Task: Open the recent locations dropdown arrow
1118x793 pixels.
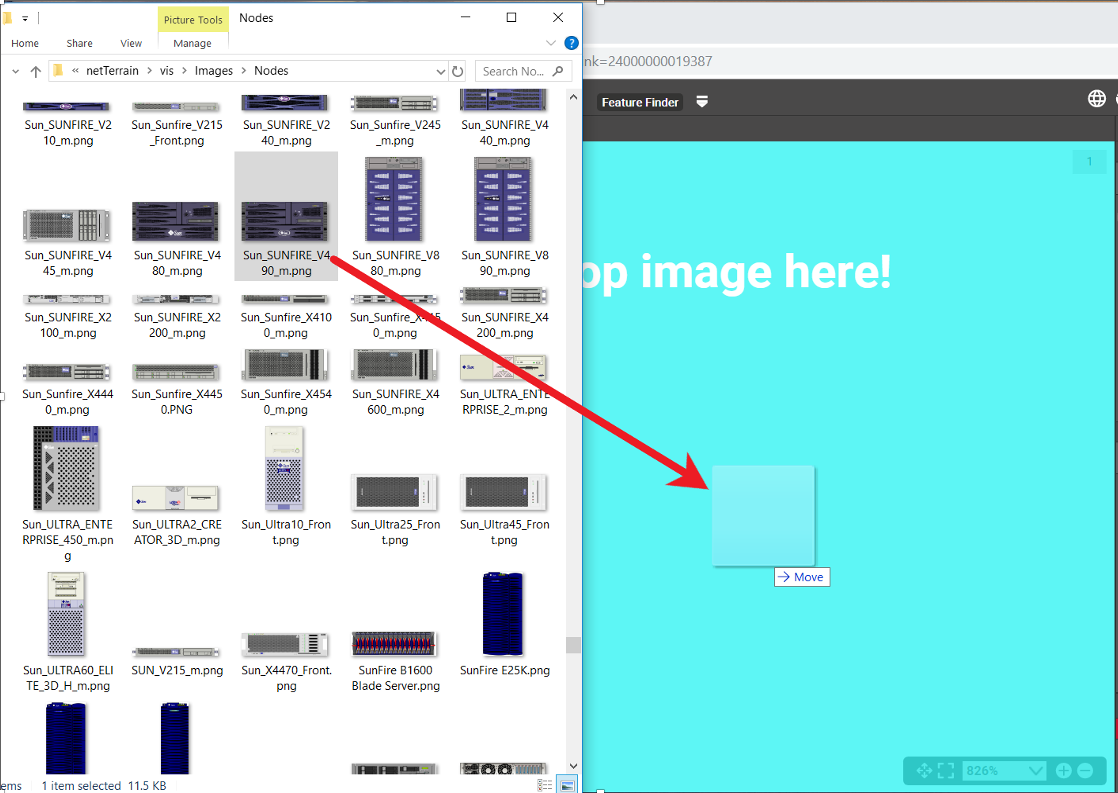Action: tap(15, 71)
